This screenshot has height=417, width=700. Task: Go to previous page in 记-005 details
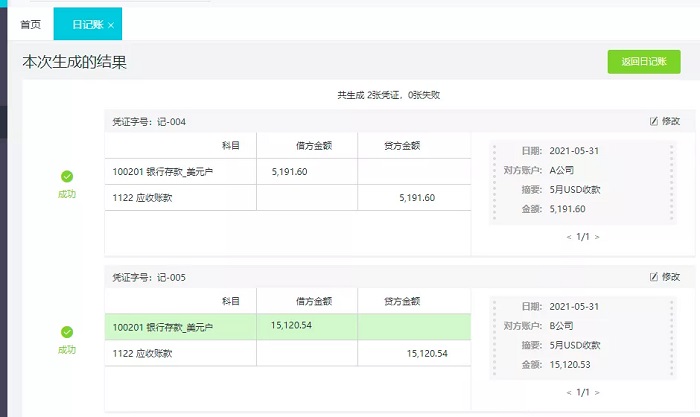569,393
